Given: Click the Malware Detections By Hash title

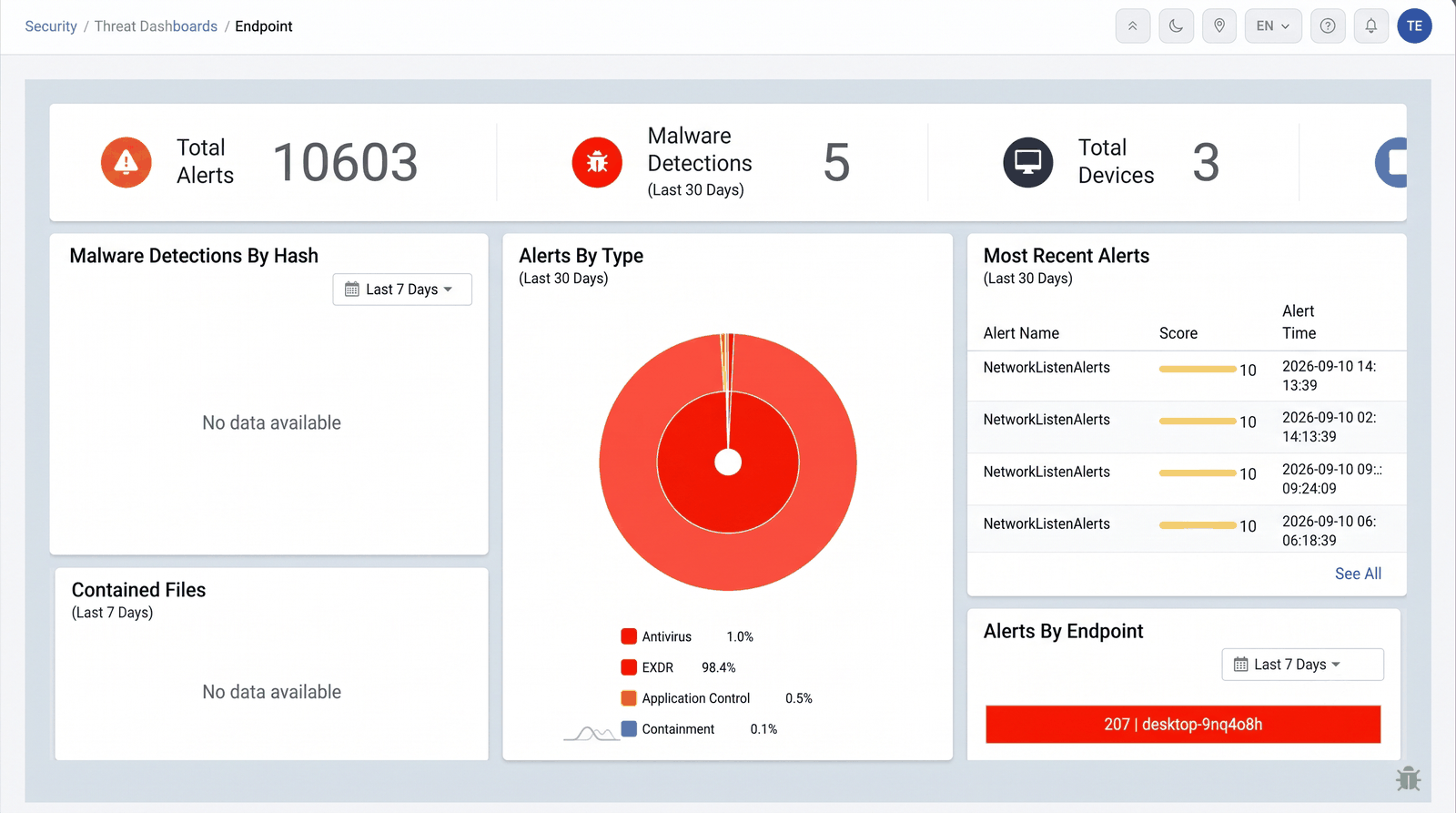Looking at the screenshot, I should (x=194, y=256).
